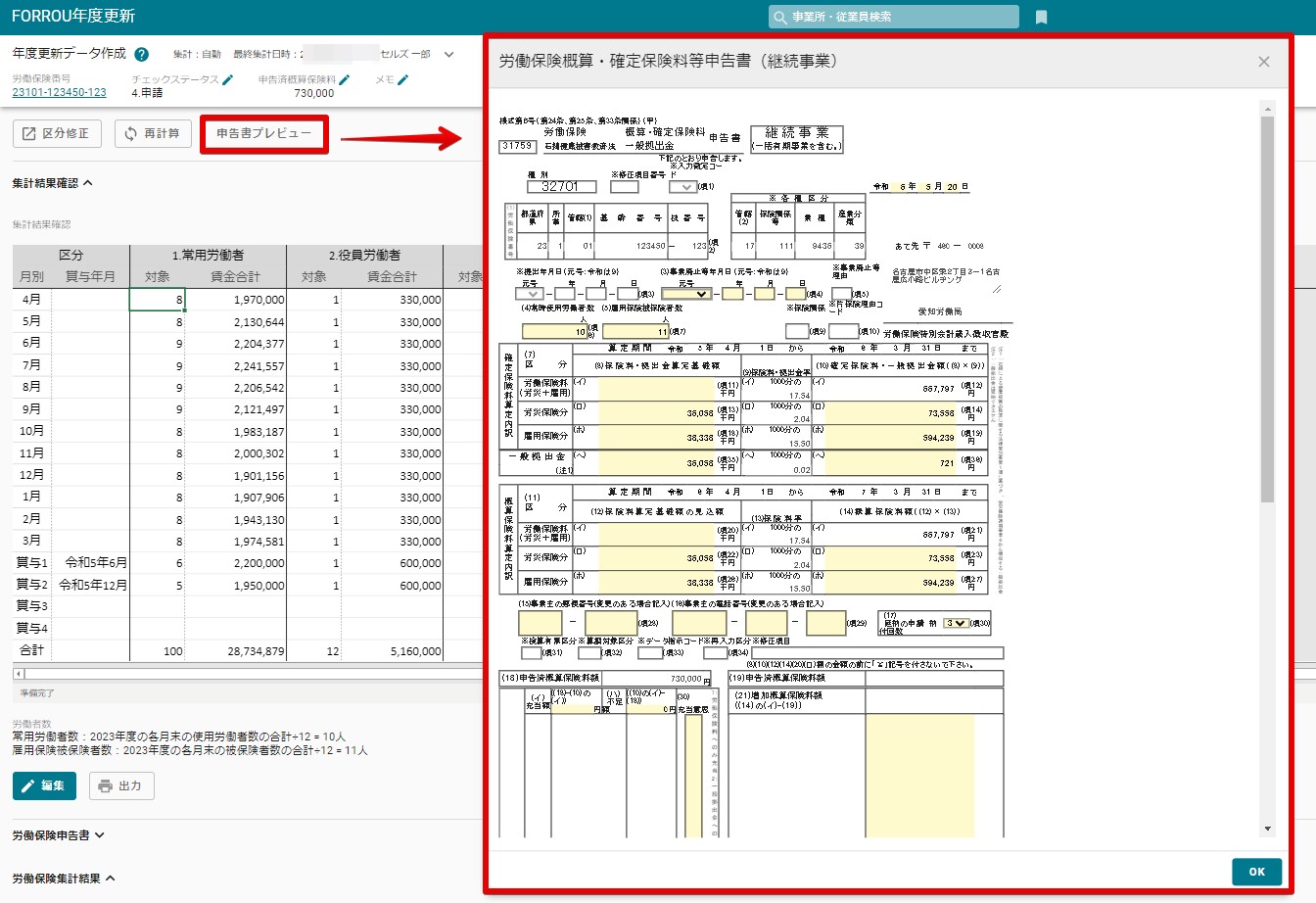The width and height of the screenshot is (1316, 903).
Task: Select the 賞与2 amount 1,950,000 cell
Action: (235, 586)
